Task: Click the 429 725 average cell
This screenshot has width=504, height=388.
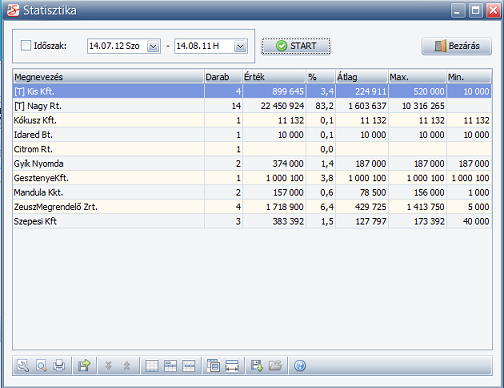Action: (362, 207)
